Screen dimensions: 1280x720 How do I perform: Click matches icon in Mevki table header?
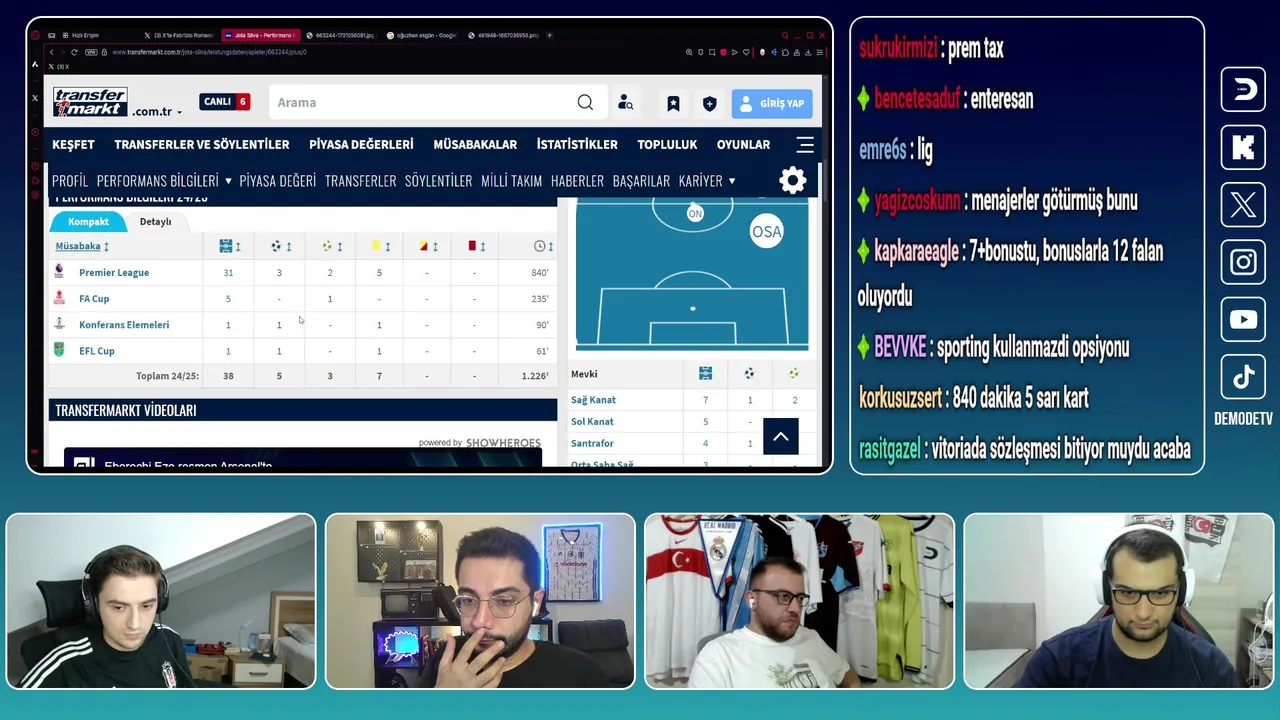(705, 373)
